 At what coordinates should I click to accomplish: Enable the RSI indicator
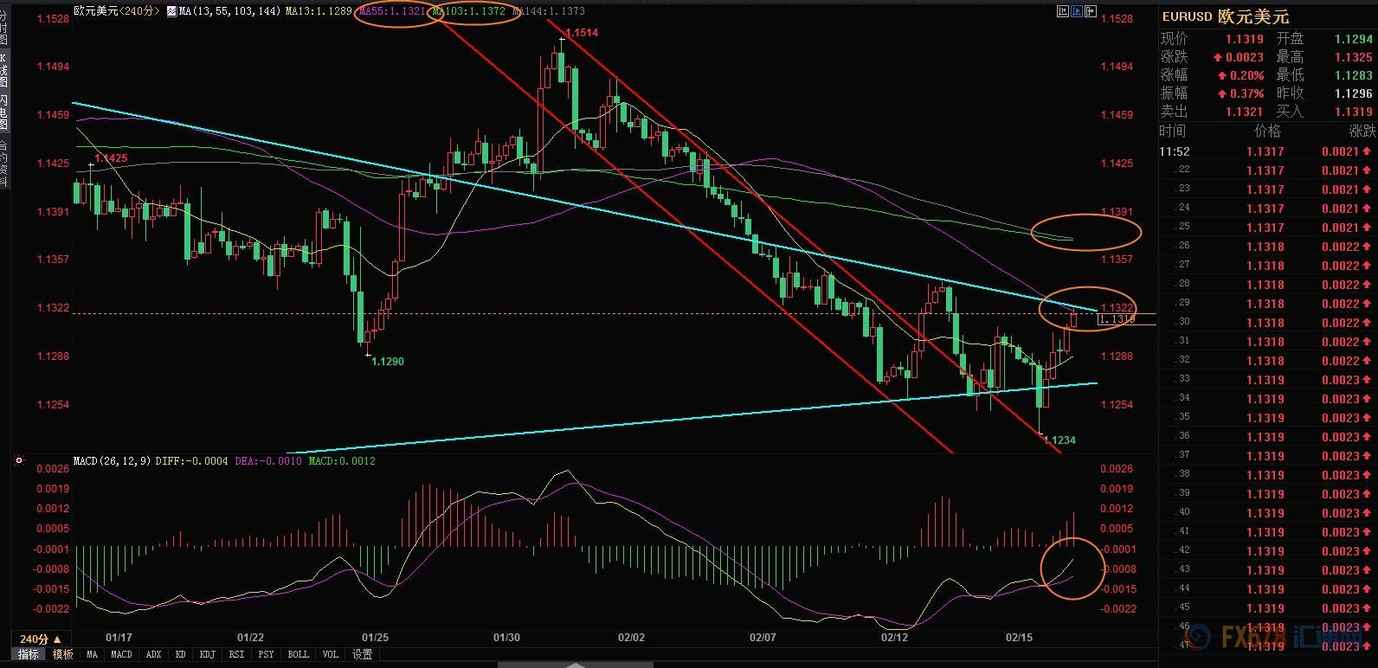[236, 655]
